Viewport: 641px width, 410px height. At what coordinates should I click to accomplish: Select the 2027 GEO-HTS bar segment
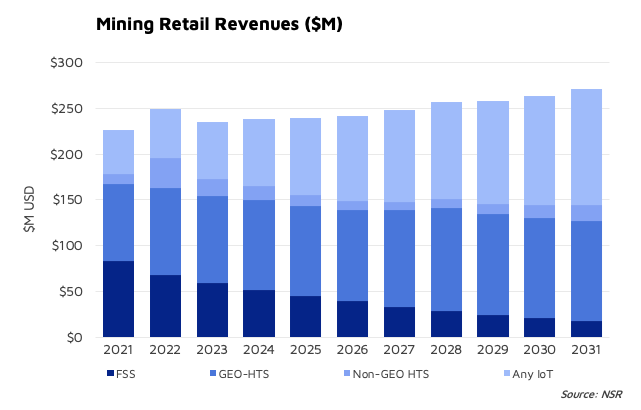tap(399, 259)
